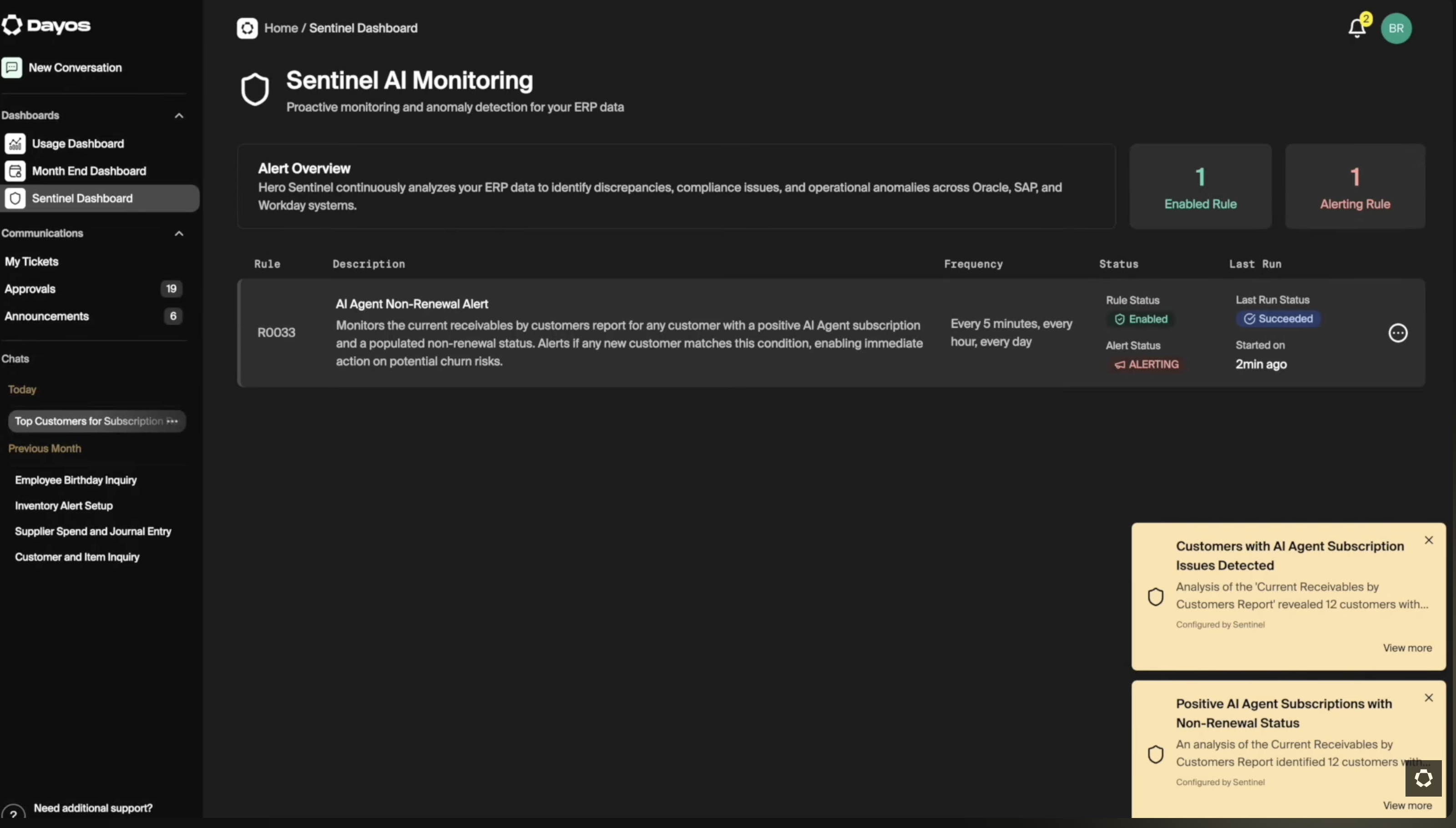Screen dimensions: 1456x828
Task: Open the Employee Birthday Inquiry chat
Action: click(76, 481)
